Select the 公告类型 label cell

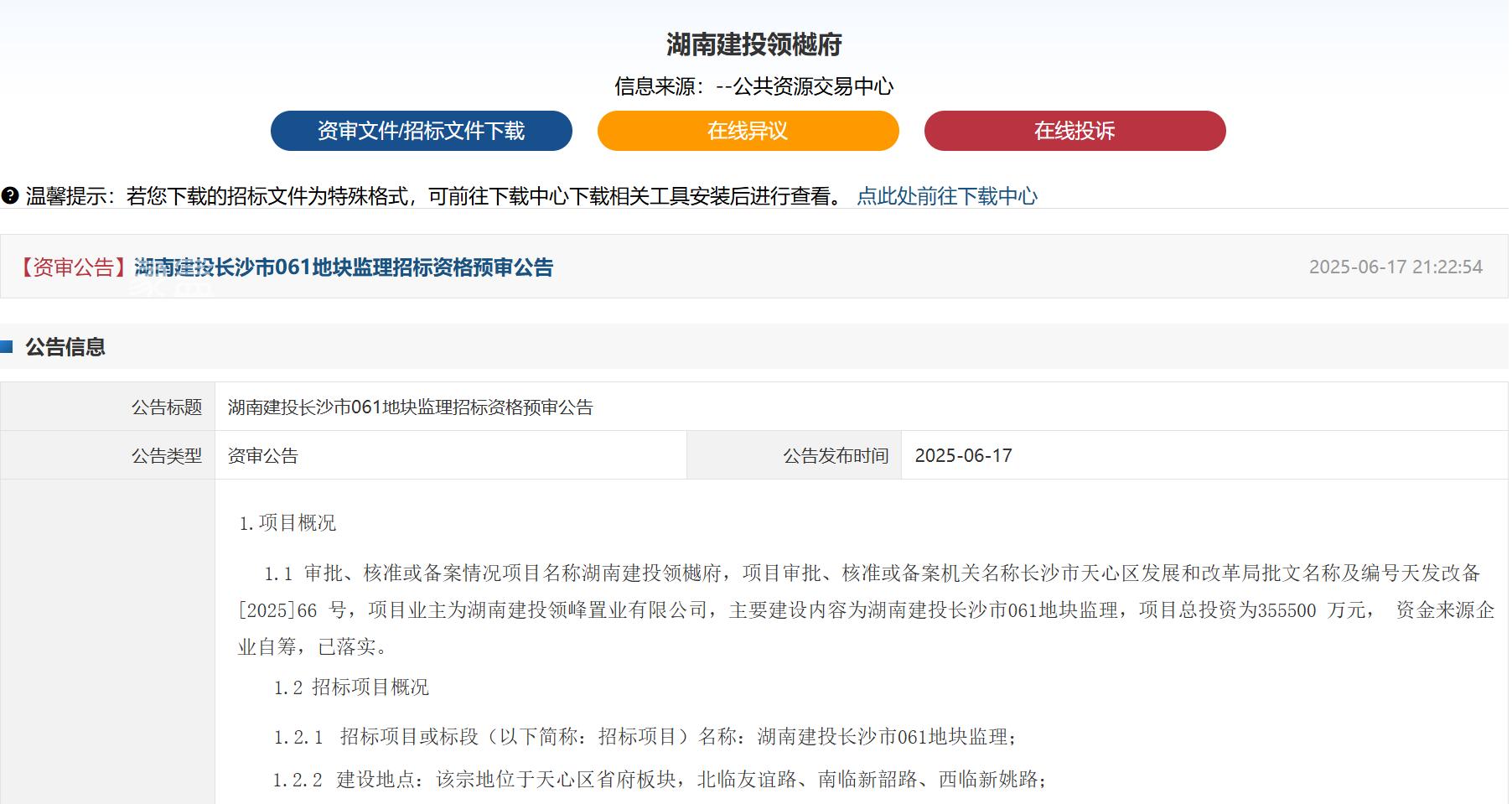pyautogui.click(x=108, y=455)
